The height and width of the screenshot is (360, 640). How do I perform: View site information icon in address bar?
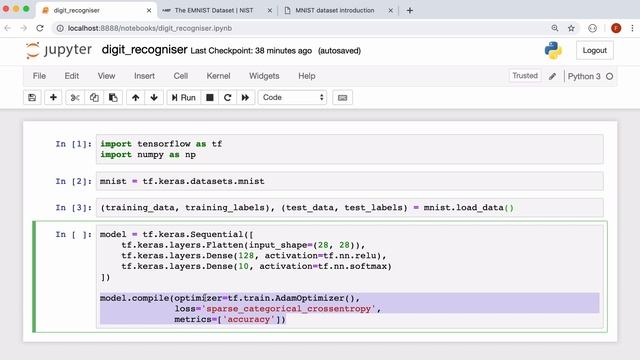[x=60, y=28]
